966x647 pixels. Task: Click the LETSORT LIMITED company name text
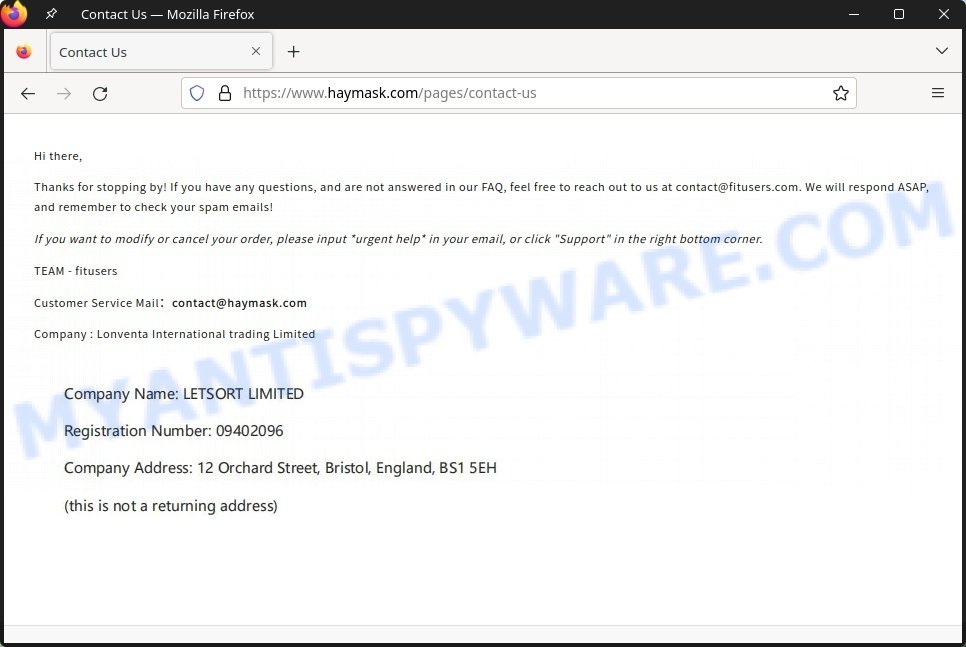243,394
